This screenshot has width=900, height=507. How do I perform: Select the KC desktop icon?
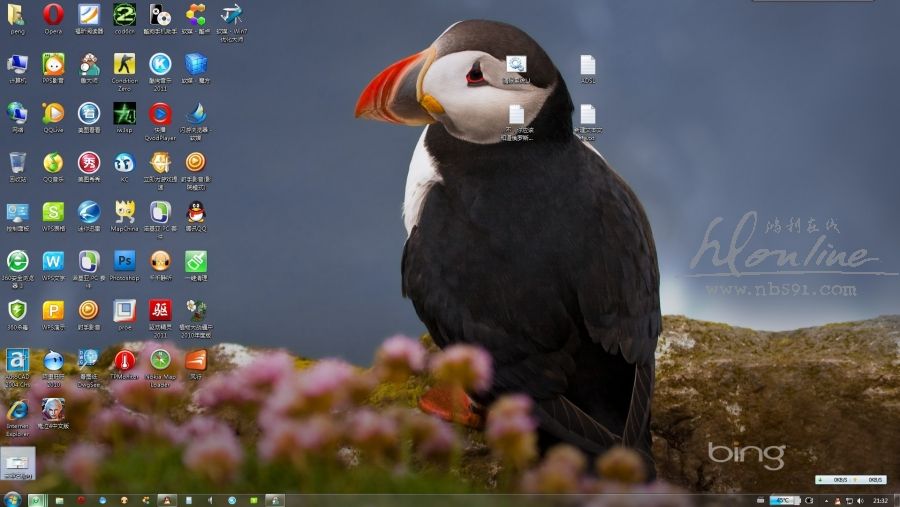coord(124,163)
